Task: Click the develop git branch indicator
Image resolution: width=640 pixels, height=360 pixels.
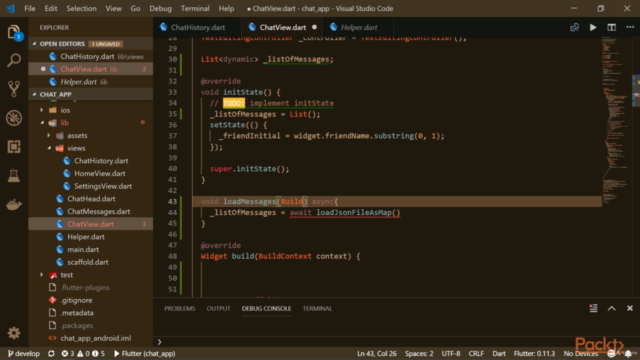Action: point(24,353)
